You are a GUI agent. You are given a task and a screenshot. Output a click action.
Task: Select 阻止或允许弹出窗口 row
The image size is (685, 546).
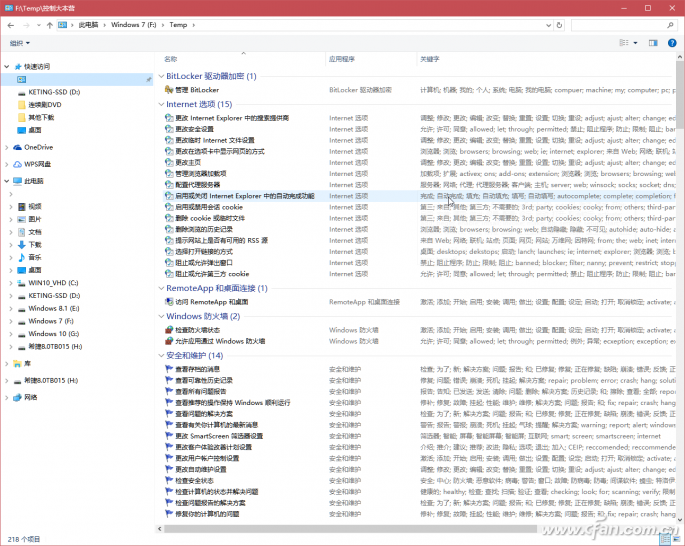(x=419, y=263)
